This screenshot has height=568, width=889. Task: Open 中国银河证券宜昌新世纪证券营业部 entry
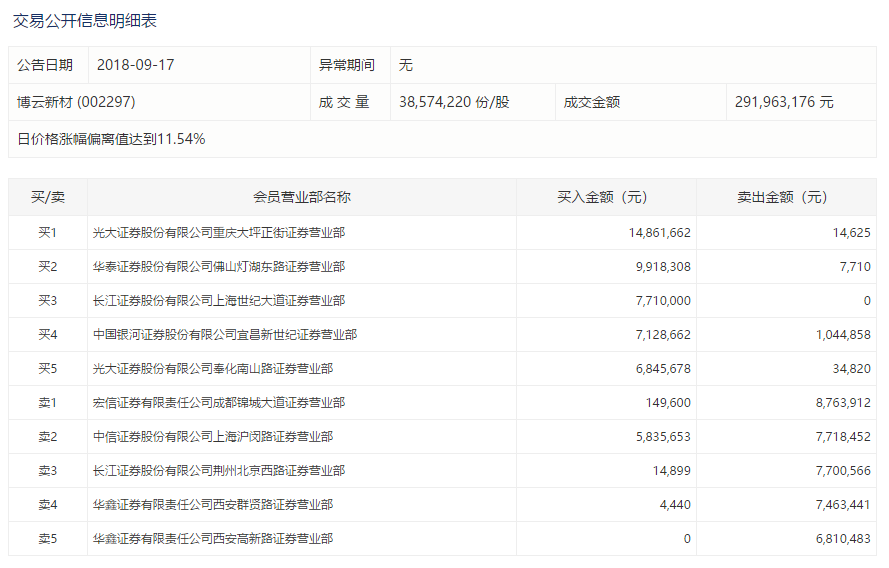[x=225, y=335]
